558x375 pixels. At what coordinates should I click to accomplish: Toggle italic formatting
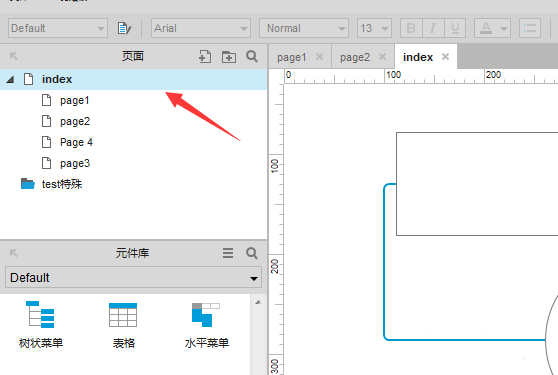click(433, 28)
